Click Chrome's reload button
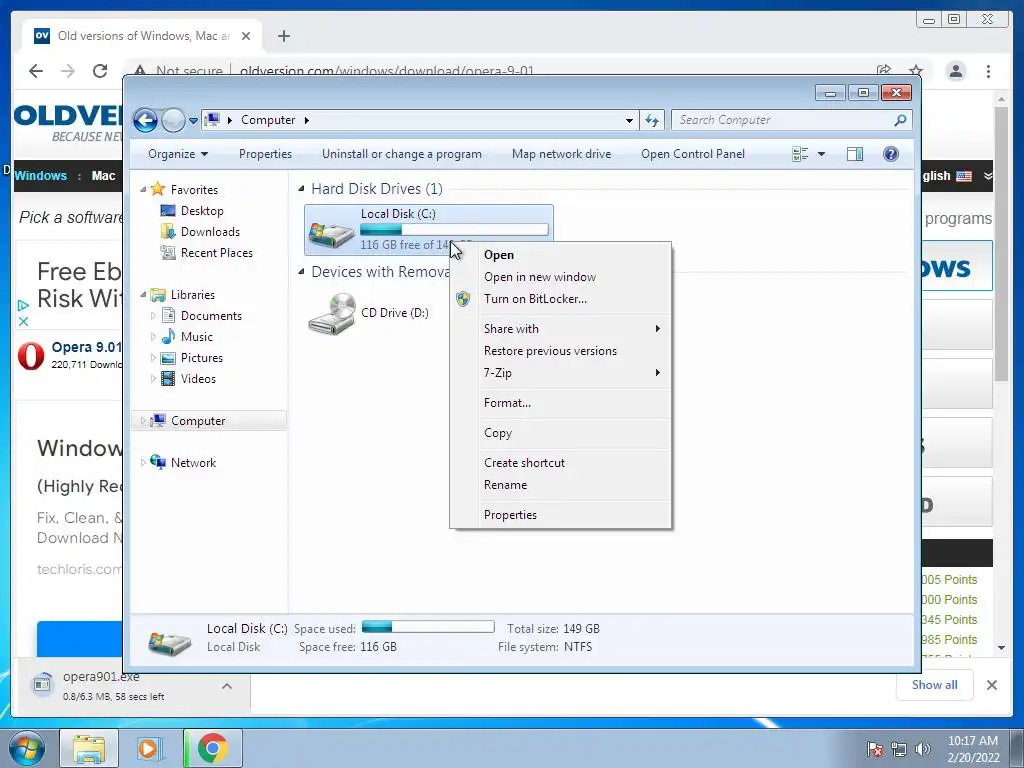 point(99,71)
